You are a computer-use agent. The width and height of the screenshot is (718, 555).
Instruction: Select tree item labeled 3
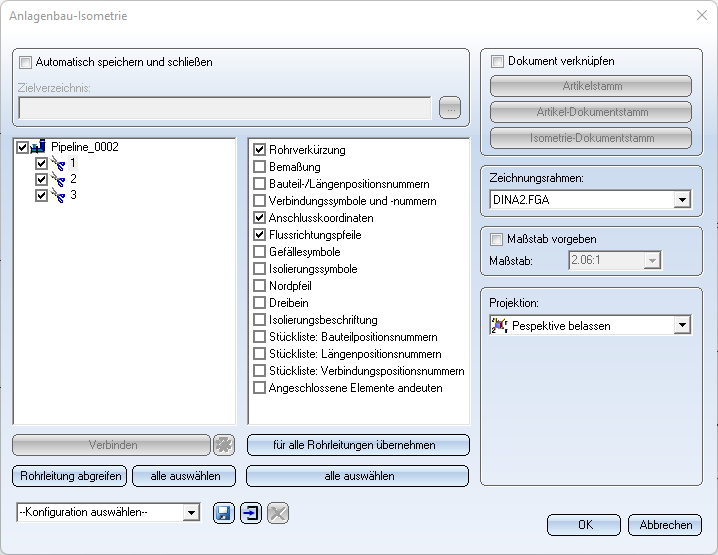tap(73, 195)
